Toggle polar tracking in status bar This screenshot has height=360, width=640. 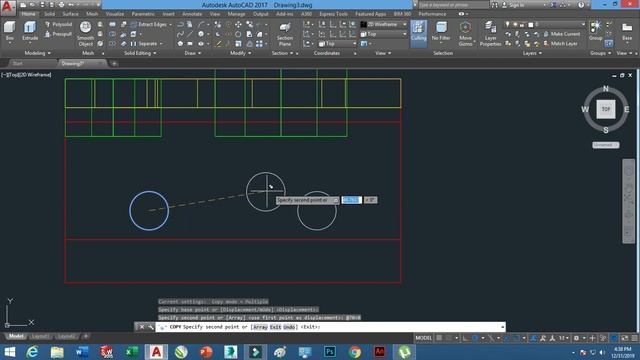click(475, 338)
